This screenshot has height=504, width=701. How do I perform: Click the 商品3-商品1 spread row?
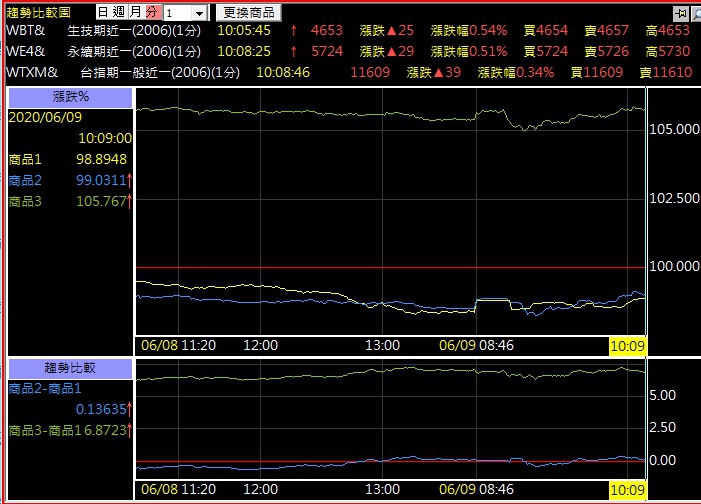(x=71, y=430)
